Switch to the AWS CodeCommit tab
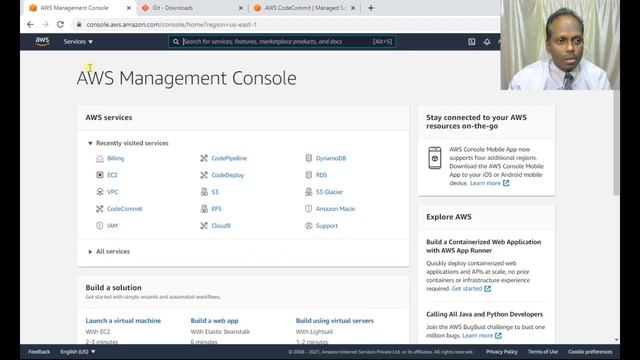Image resolution: width=640 pixels, height=360 pixels. point(304,8)
